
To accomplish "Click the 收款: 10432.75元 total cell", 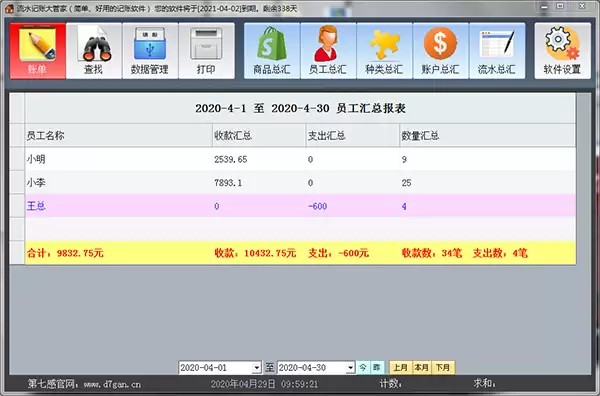I will tap(259, 253).
